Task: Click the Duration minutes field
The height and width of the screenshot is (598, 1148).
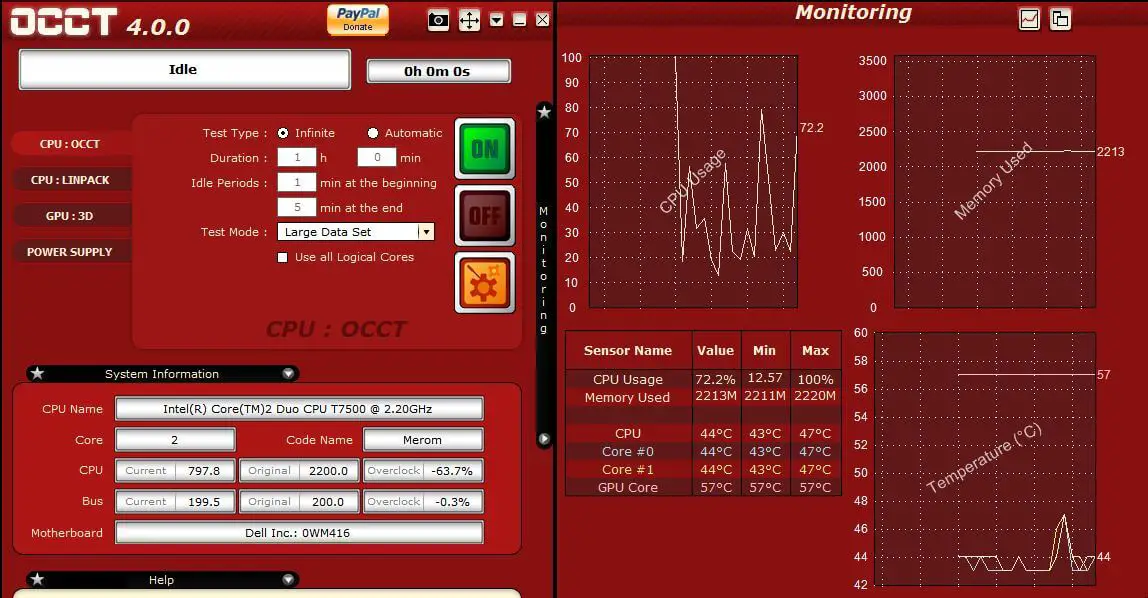Action: tap(376, 157)
